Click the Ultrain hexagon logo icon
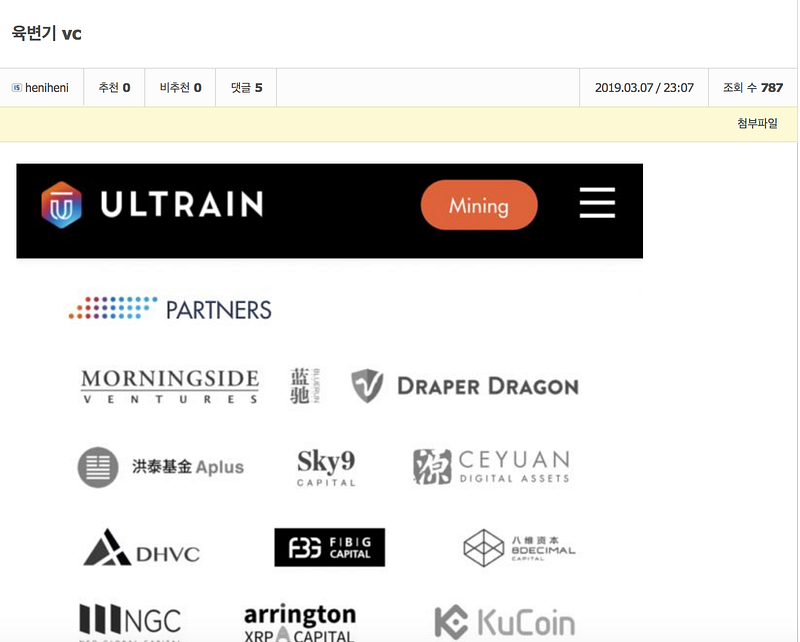800x642 pixels. tap(62, 205)
